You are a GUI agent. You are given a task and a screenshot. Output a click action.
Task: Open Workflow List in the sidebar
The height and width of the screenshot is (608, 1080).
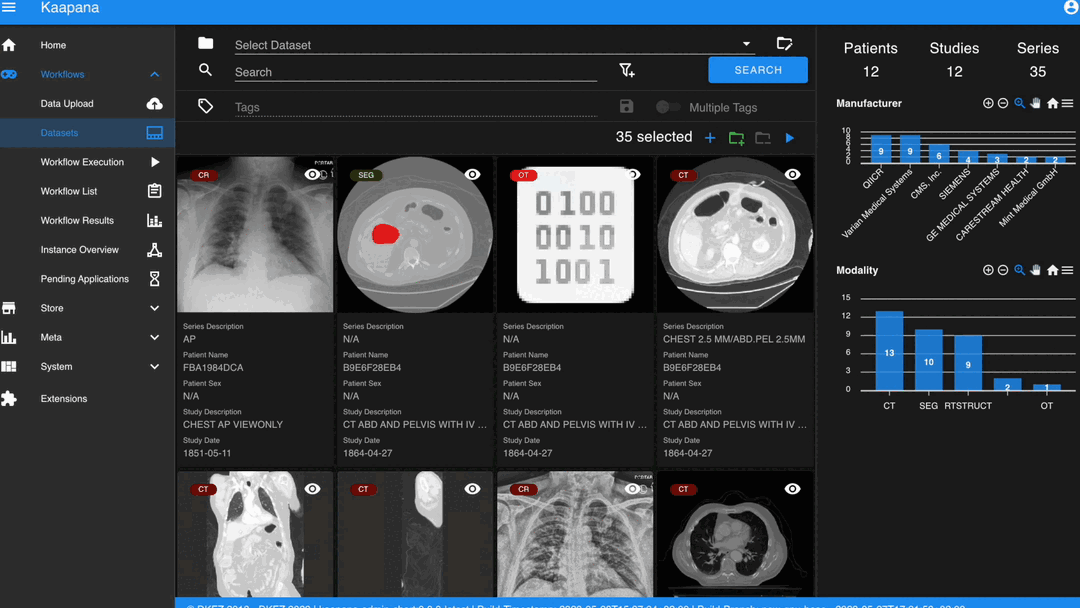(x=87, y=191)
